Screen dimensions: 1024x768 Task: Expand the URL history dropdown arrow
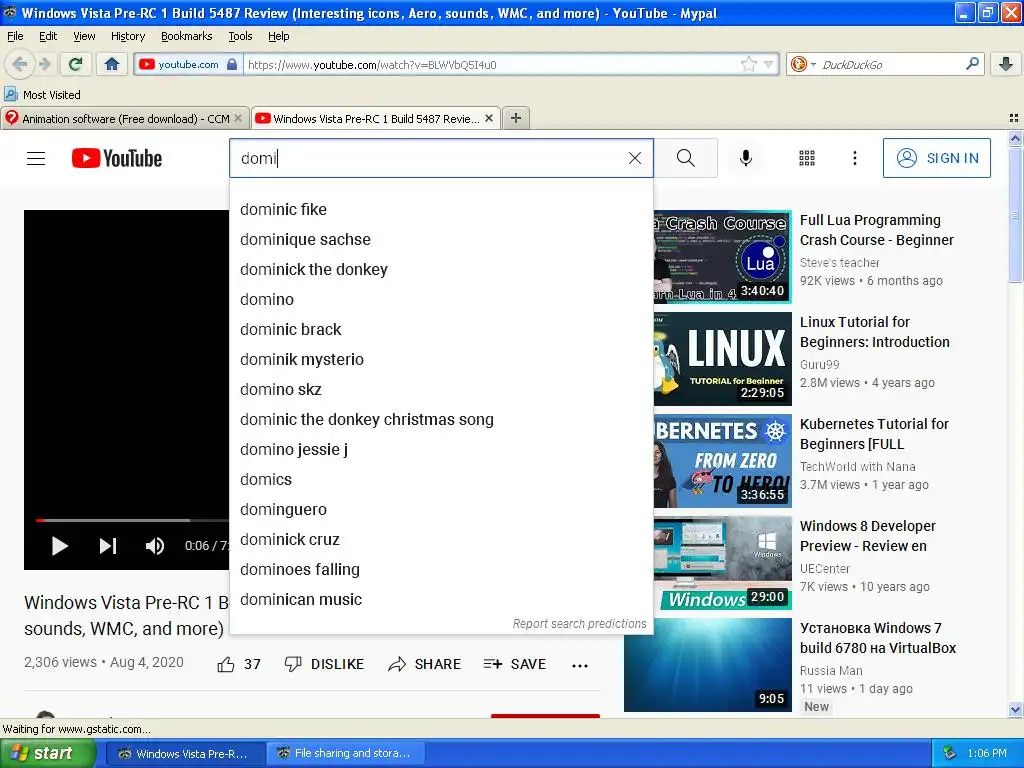(x=769, y=64)
